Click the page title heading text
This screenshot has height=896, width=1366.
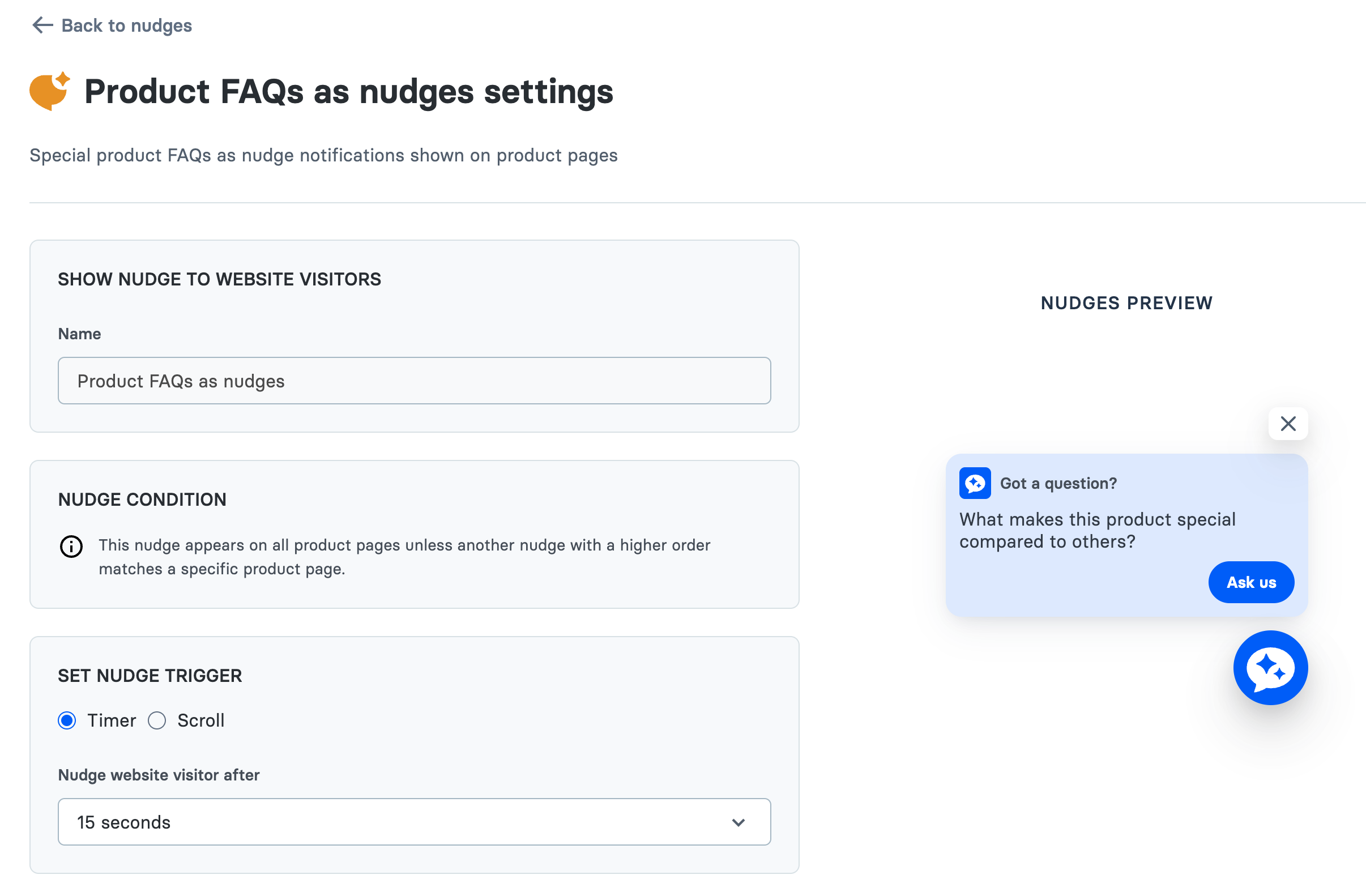348,91
